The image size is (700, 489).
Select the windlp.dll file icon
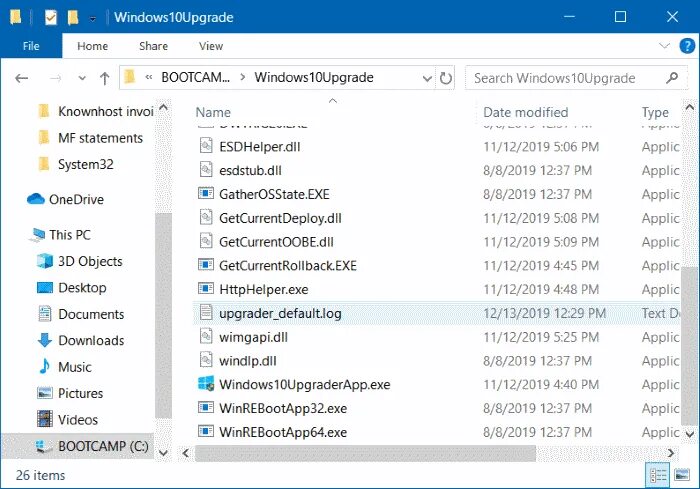pos(206,360)
